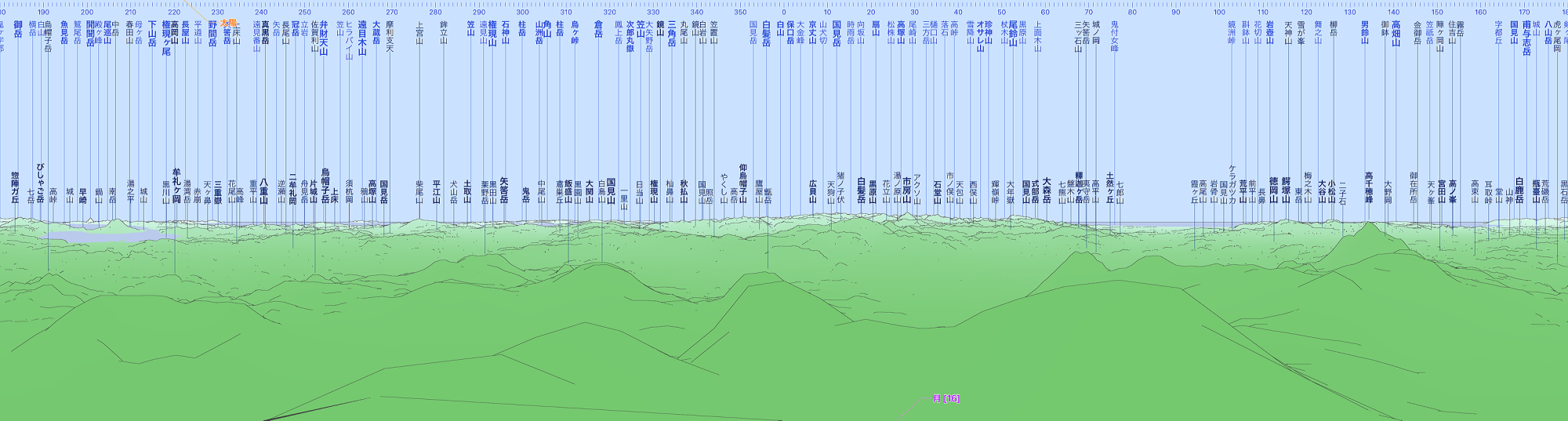Viewport: 1568px width, 421px height.
Task: Select the 開聞岳 mountain label
Action: (x=90, y=34)
